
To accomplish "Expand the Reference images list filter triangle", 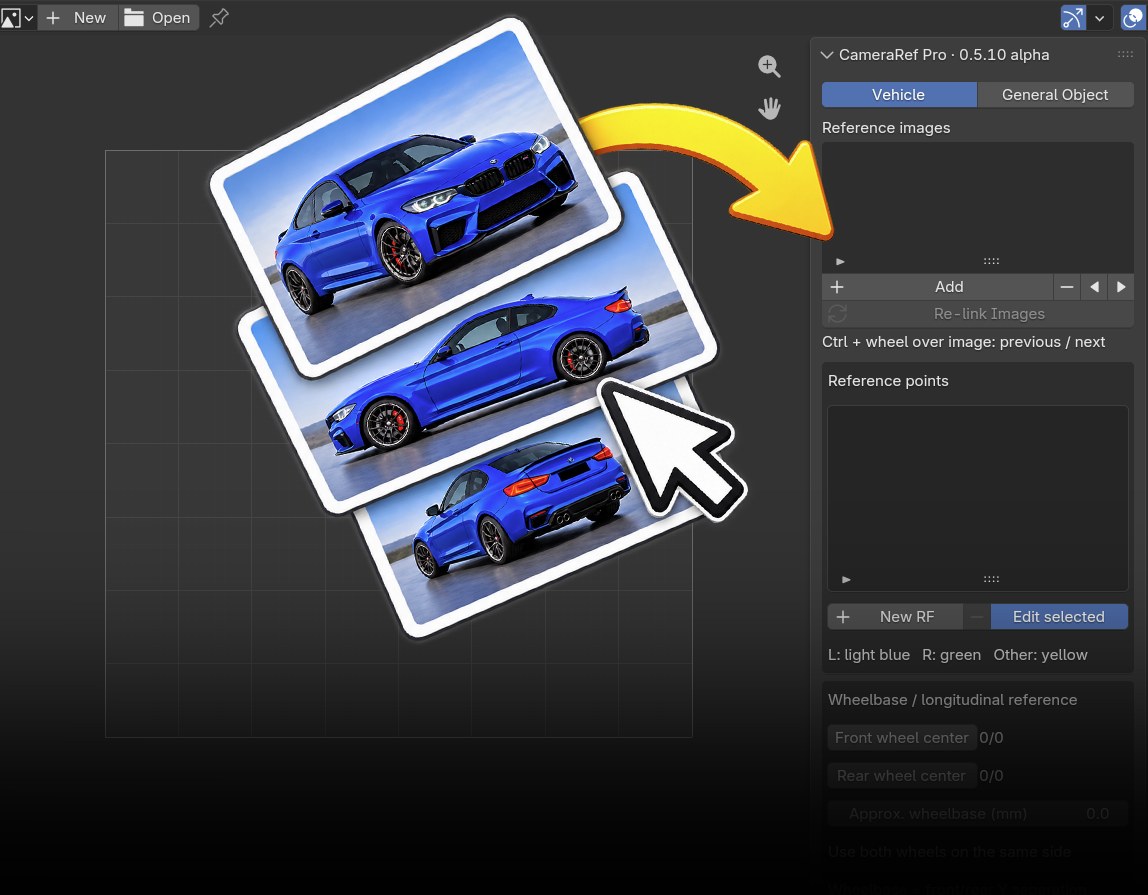I will point(840,261).
